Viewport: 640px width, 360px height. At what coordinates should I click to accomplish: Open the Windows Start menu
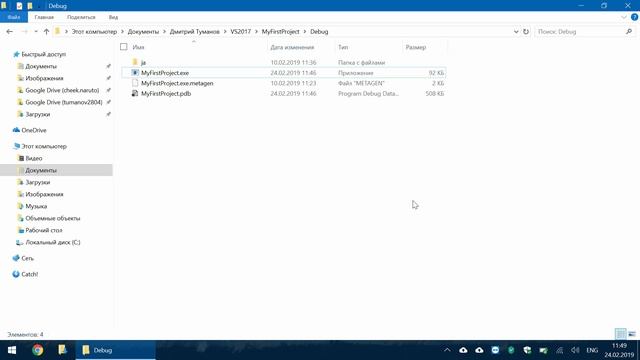point(12,350)
